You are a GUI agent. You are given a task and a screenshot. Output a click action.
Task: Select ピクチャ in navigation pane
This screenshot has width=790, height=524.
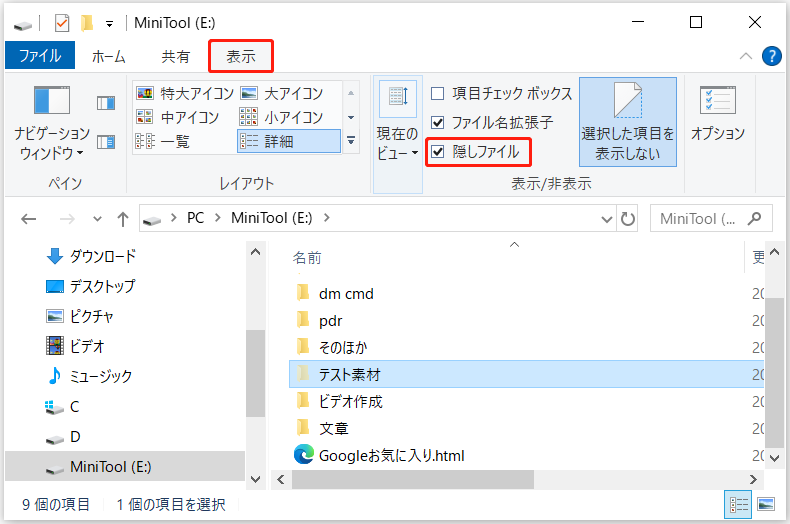(x=80, y=316)
